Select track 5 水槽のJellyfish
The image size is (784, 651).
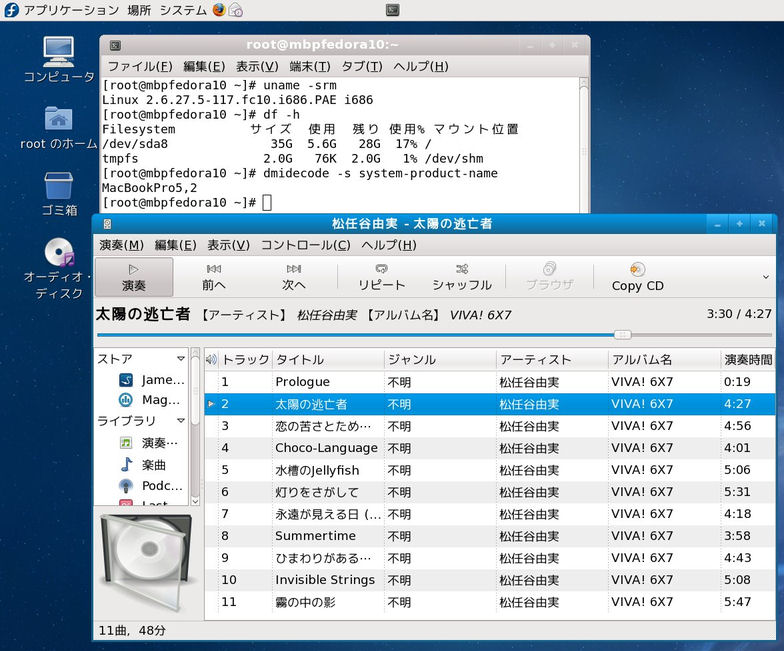click(x=490, y=470)
